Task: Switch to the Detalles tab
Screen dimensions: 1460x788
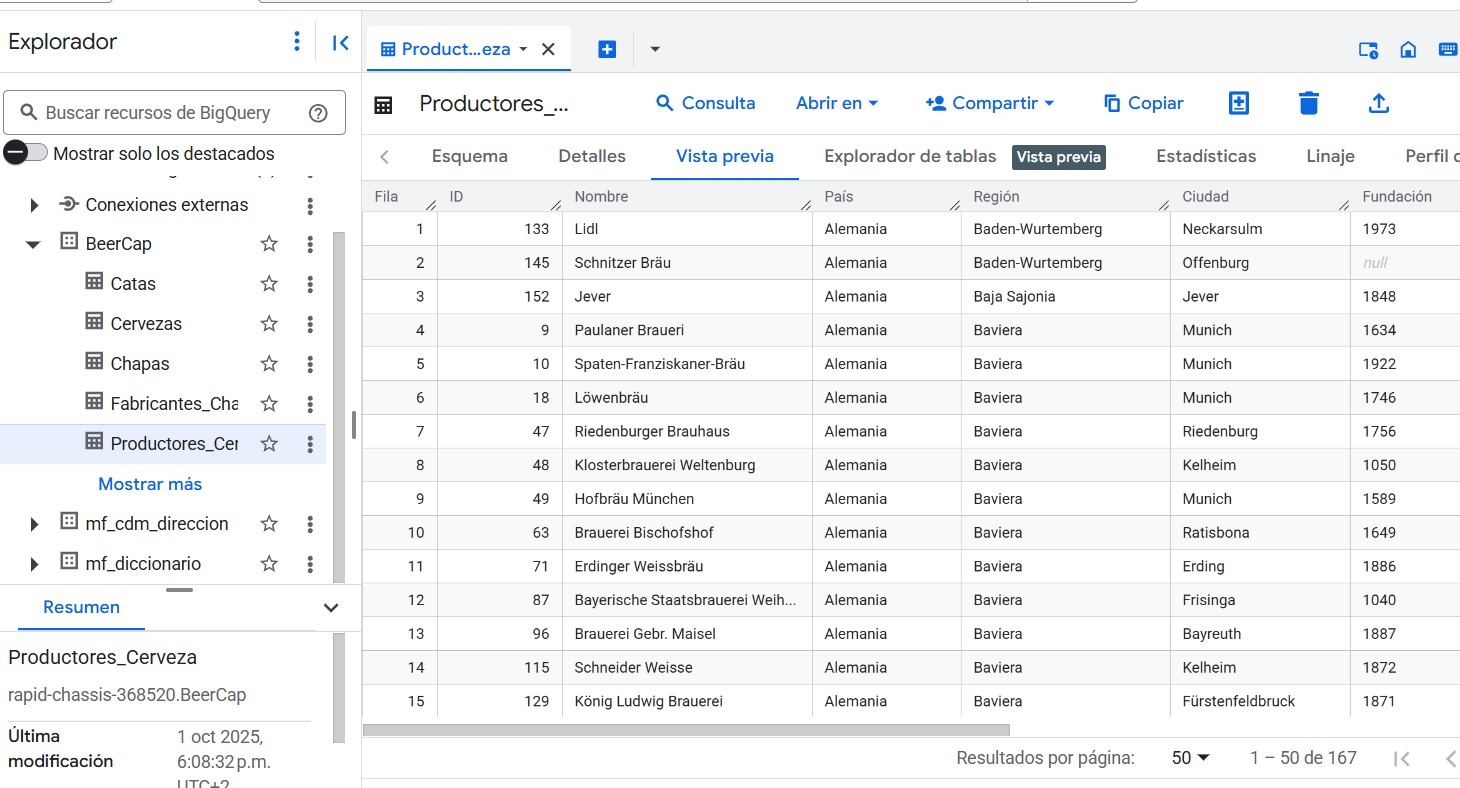Action: [x=592, y=156]
